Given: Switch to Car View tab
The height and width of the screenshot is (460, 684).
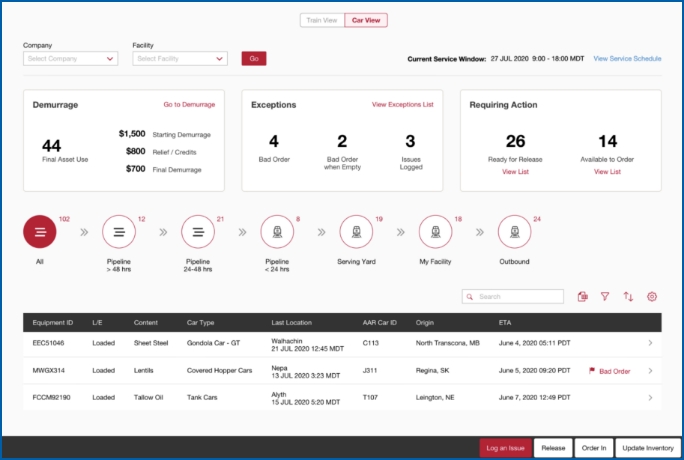Looking at the screenshot, I should 366,20.
